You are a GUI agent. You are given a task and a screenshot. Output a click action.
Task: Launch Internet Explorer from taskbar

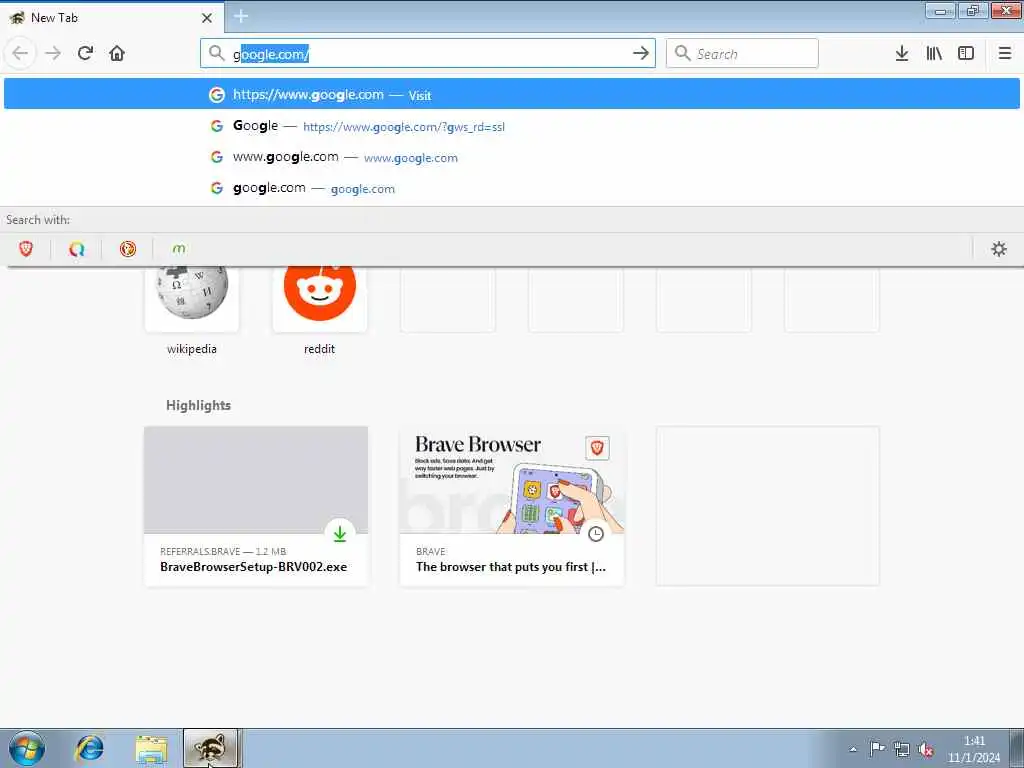tap(89, 748)
